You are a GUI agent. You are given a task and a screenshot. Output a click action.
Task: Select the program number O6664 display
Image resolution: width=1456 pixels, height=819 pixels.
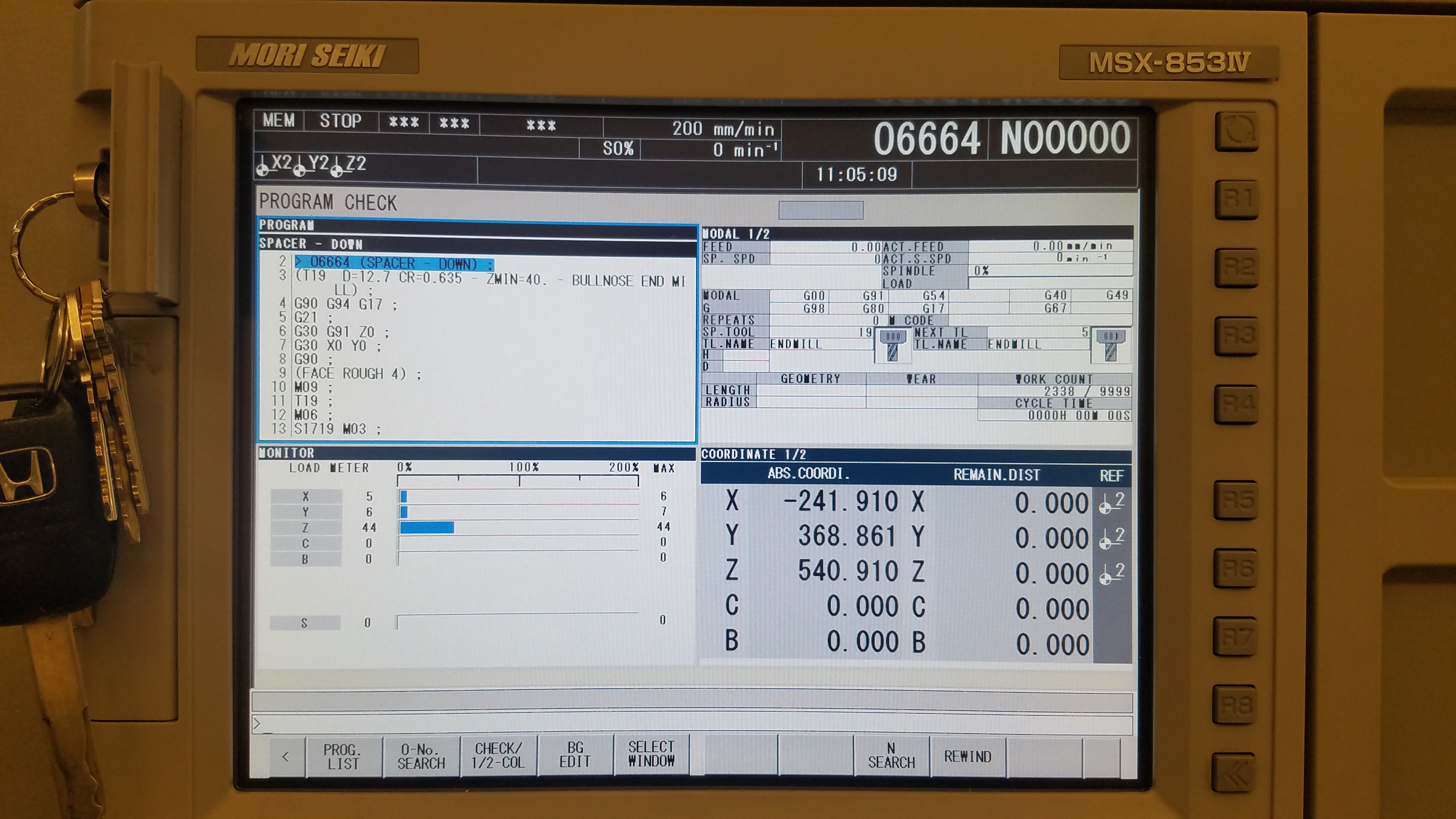(927, 138)
